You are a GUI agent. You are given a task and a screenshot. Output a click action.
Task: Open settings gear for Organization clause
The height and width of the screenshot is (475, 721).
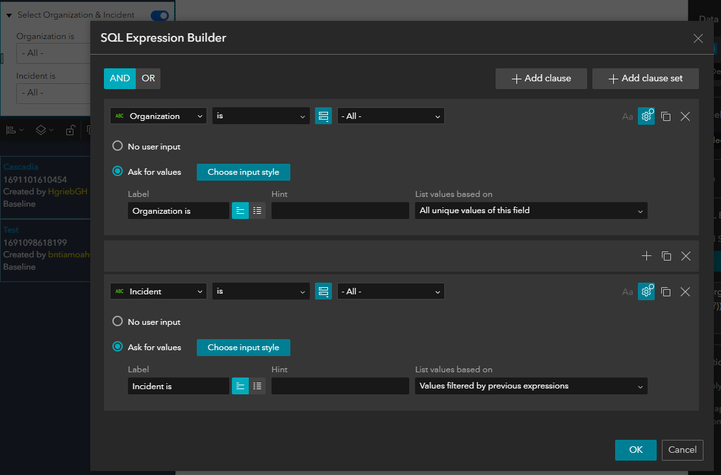(x=646, y=116)
